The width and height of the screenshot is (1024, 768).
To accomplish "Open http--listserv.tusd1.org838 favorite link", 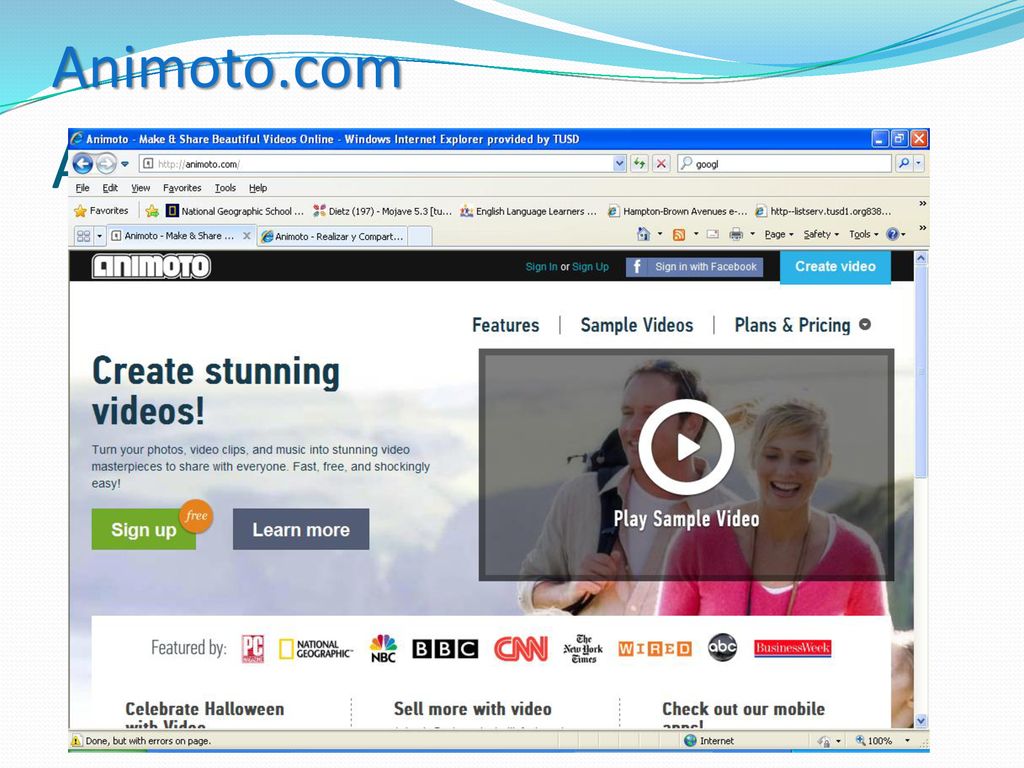I will (x=824, y=211).
